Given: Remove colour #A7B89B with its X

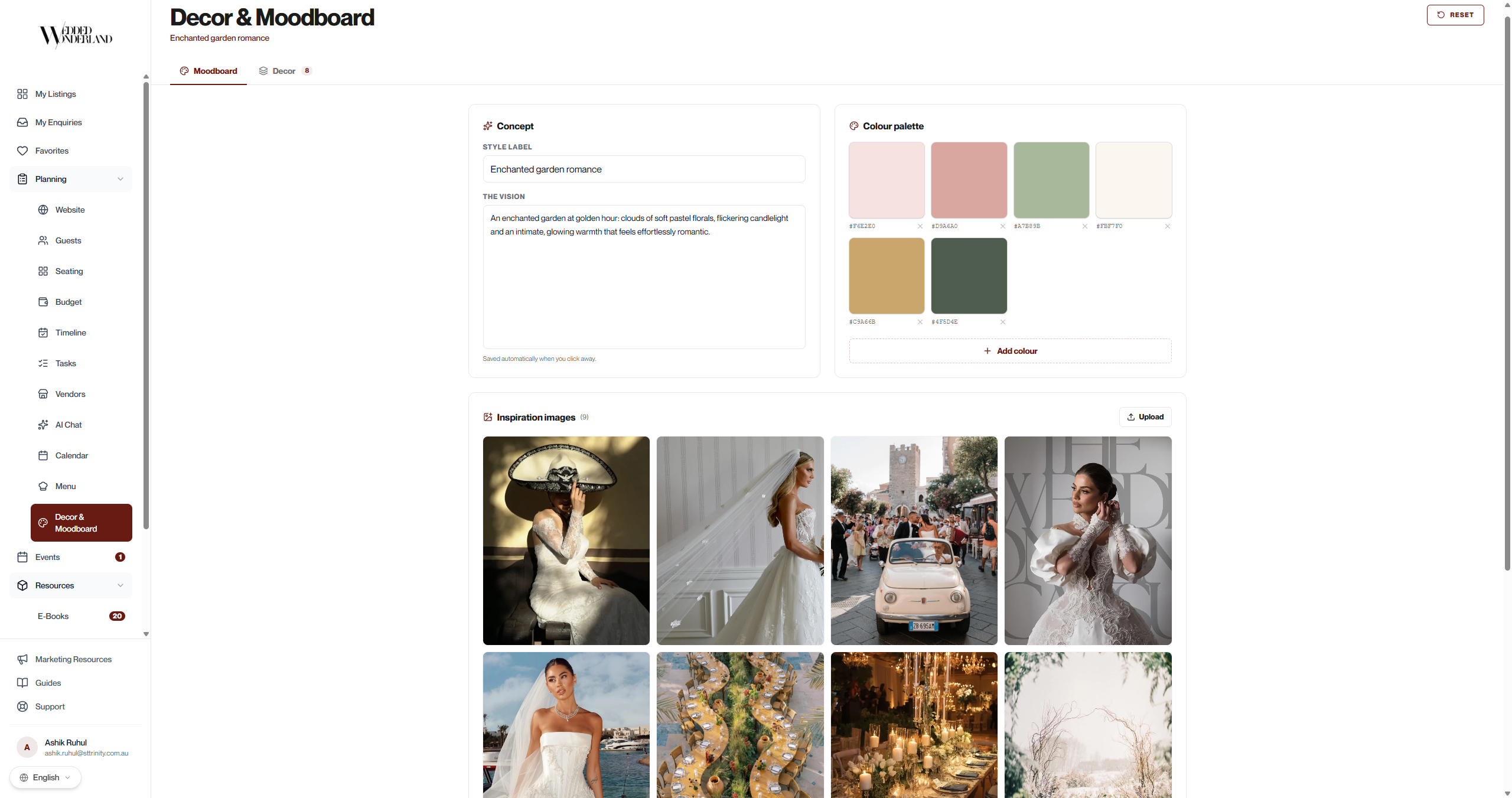Looking at the screenshot, I should (x=1085, y=226).
